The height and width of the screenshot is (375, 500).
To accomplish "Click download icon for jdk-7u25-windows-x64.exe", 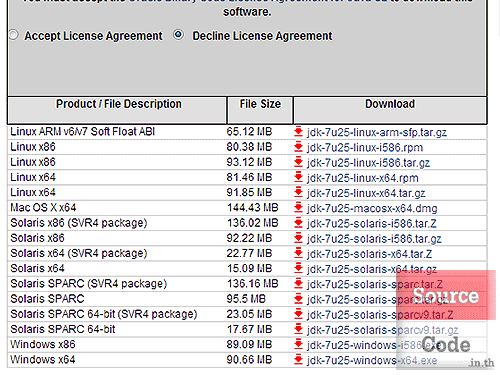I will [x=298, y=360].
